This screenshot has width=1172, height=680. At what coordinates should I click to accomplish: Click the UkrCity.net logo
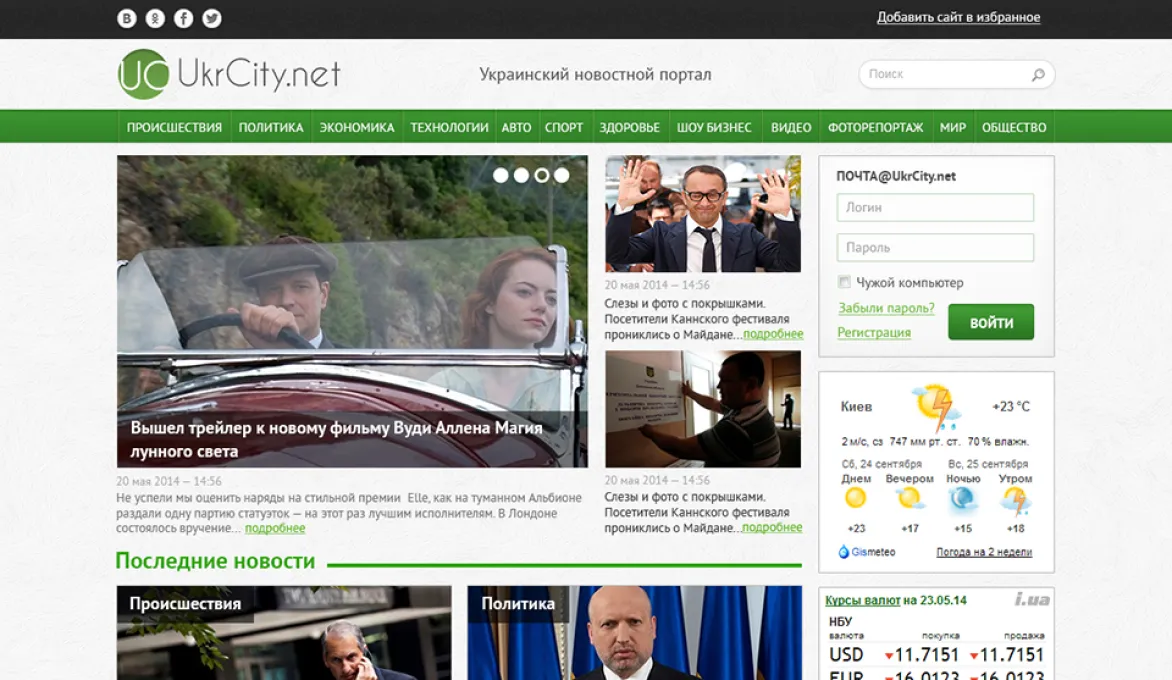coord(229,74)
